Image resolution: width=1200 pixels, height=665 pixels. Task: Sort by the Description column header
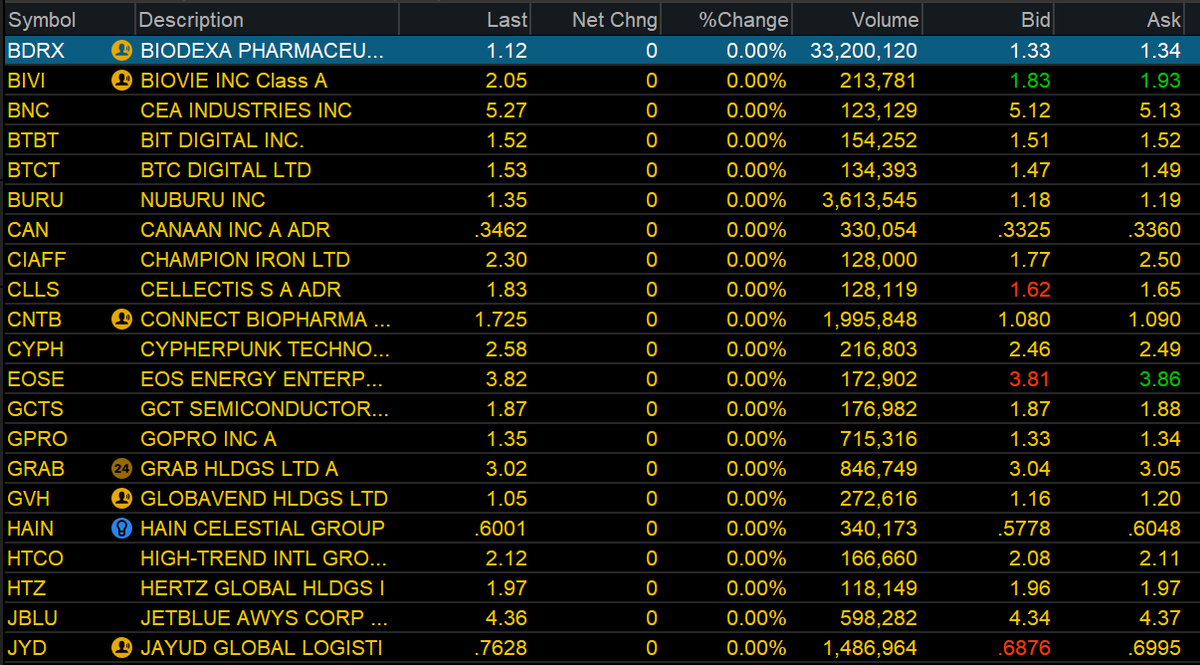click(267, 19)
